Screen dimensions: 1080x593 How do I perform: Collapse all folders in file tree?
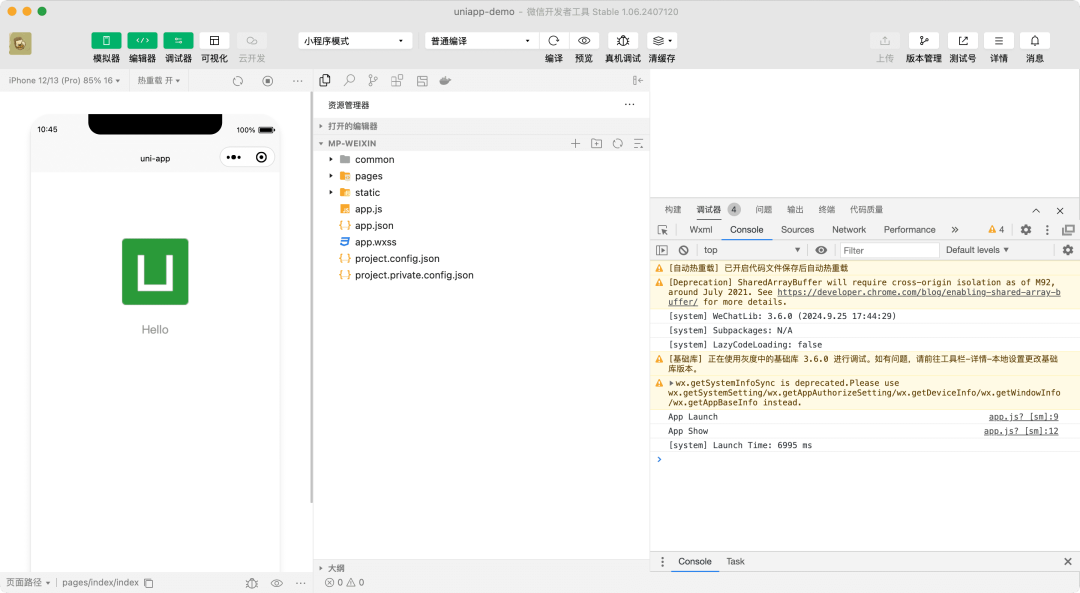(x=638, y=143)
